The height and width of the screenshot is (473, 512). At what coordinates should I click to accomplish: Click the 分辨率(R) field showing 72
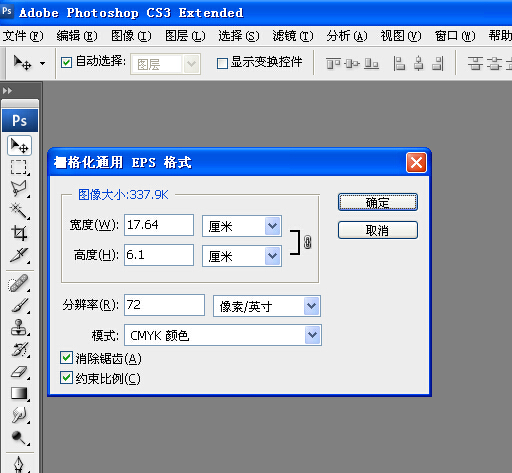(164, 305)
